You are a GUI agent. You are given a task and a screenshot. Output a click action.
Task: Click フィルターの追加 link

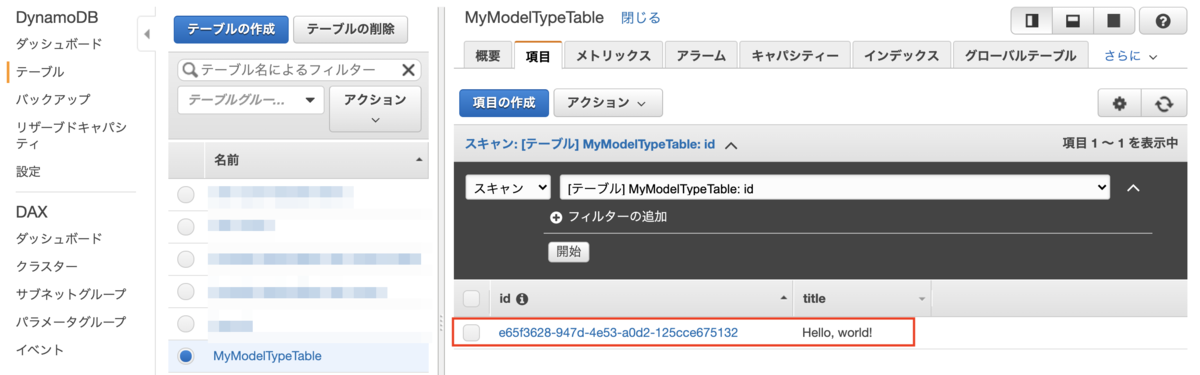(617, 216)
